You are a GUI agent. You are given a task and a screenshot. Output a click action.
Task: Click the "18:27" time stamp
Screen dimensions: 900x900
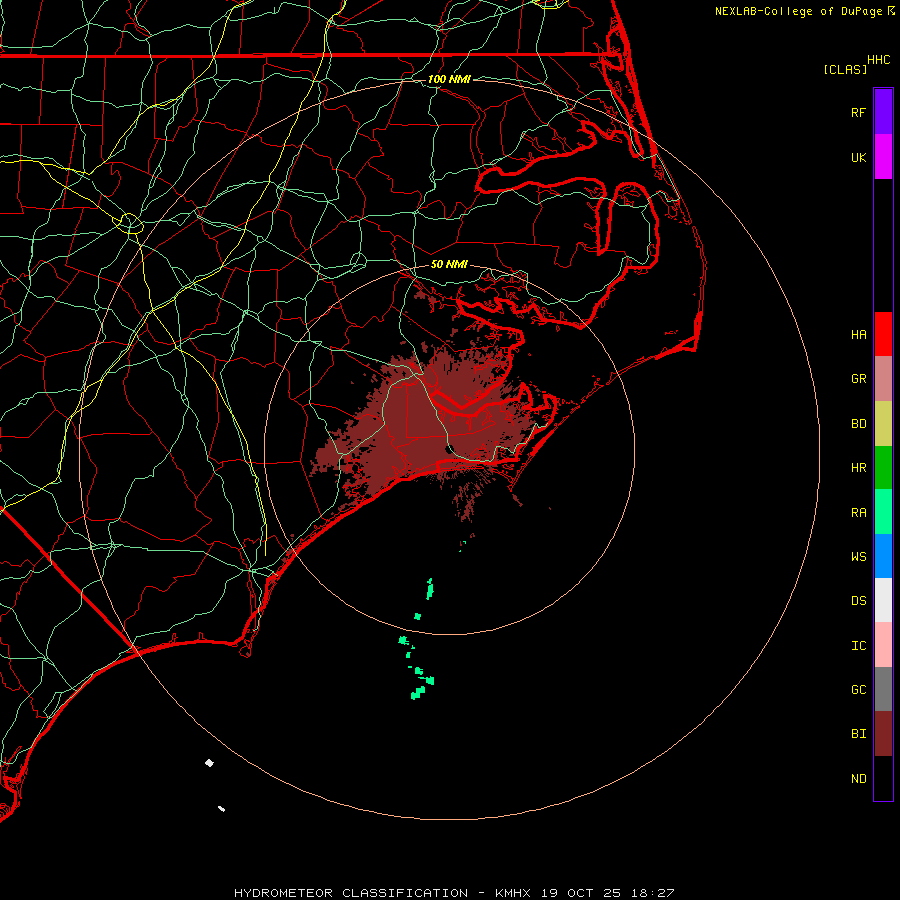click(x=654, y=893)
